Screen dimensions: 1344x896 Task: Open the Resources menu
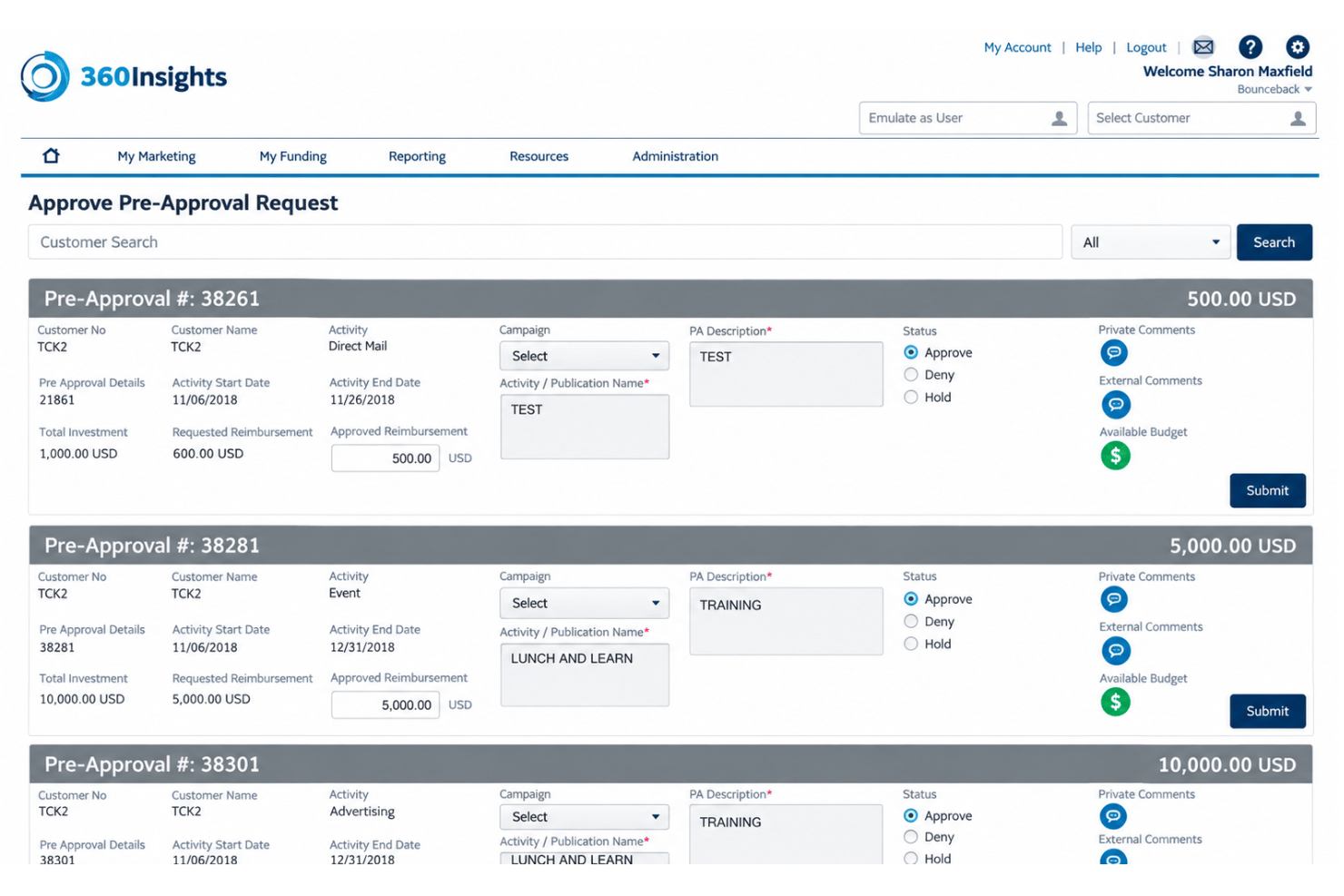[539, 156]
